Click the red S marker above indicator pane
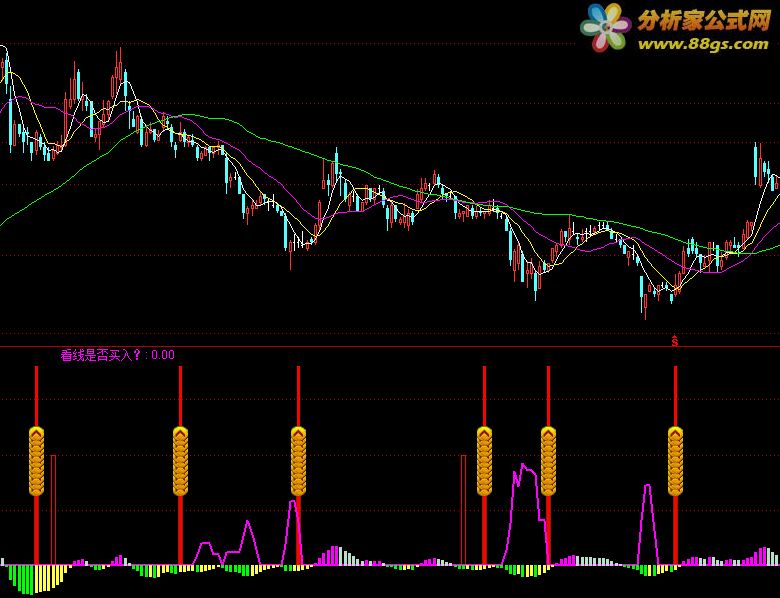The height and width of the screenshot is (598, 780). tap(675, 341)
